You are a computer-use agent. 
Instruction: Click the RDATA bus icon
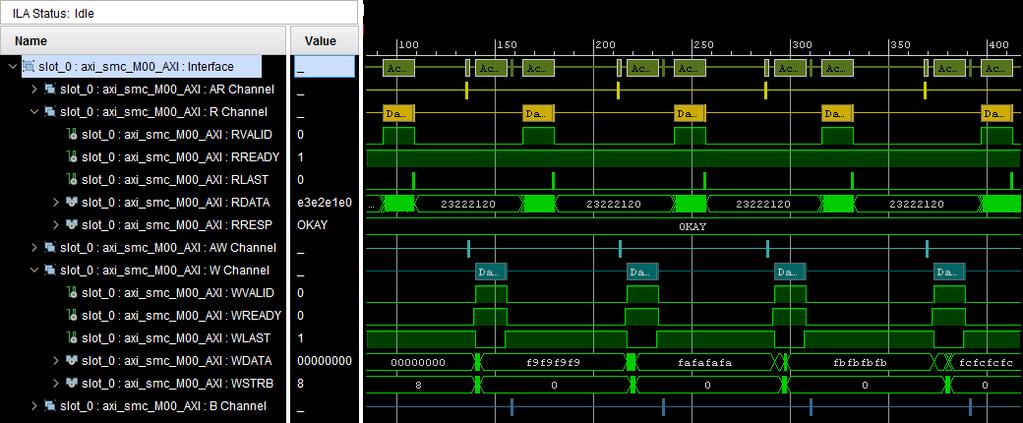(72, 202)
